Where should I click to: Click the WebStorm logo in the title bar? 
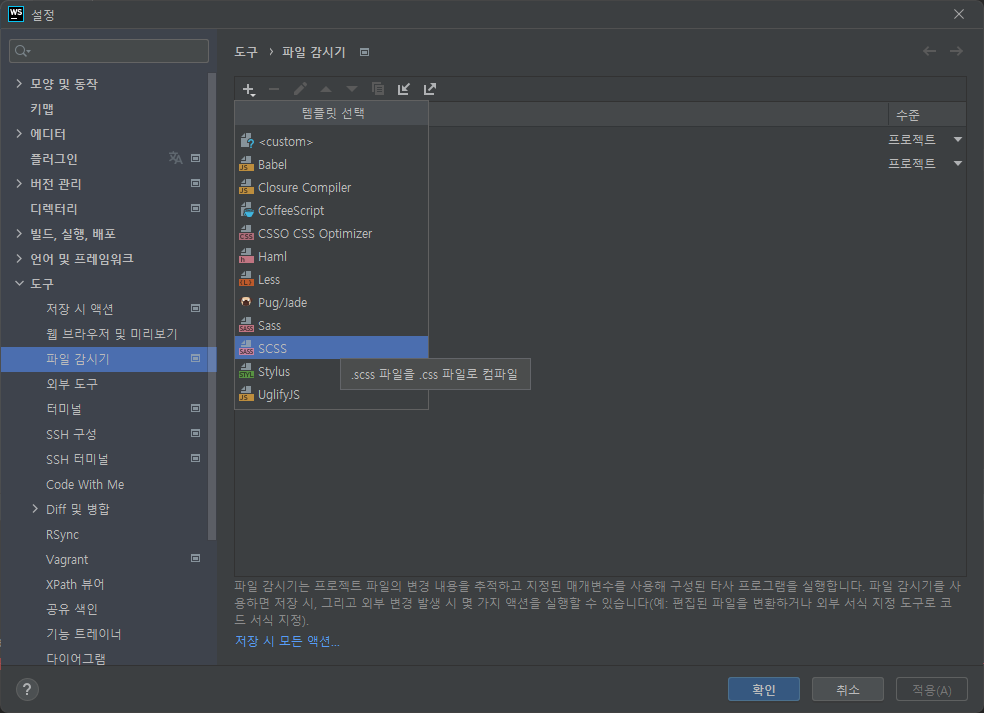pyautogui.click(x=16, y=14)
